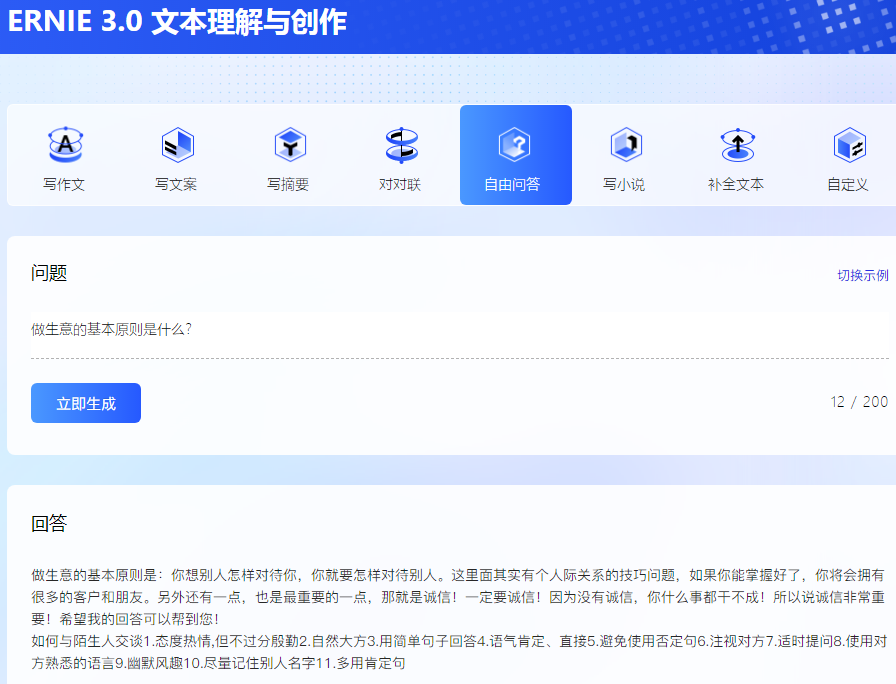Screen dimensions: 896x684
Task: Click answer line starting 如何与陌生人交谈
Action: pos(459,641)
